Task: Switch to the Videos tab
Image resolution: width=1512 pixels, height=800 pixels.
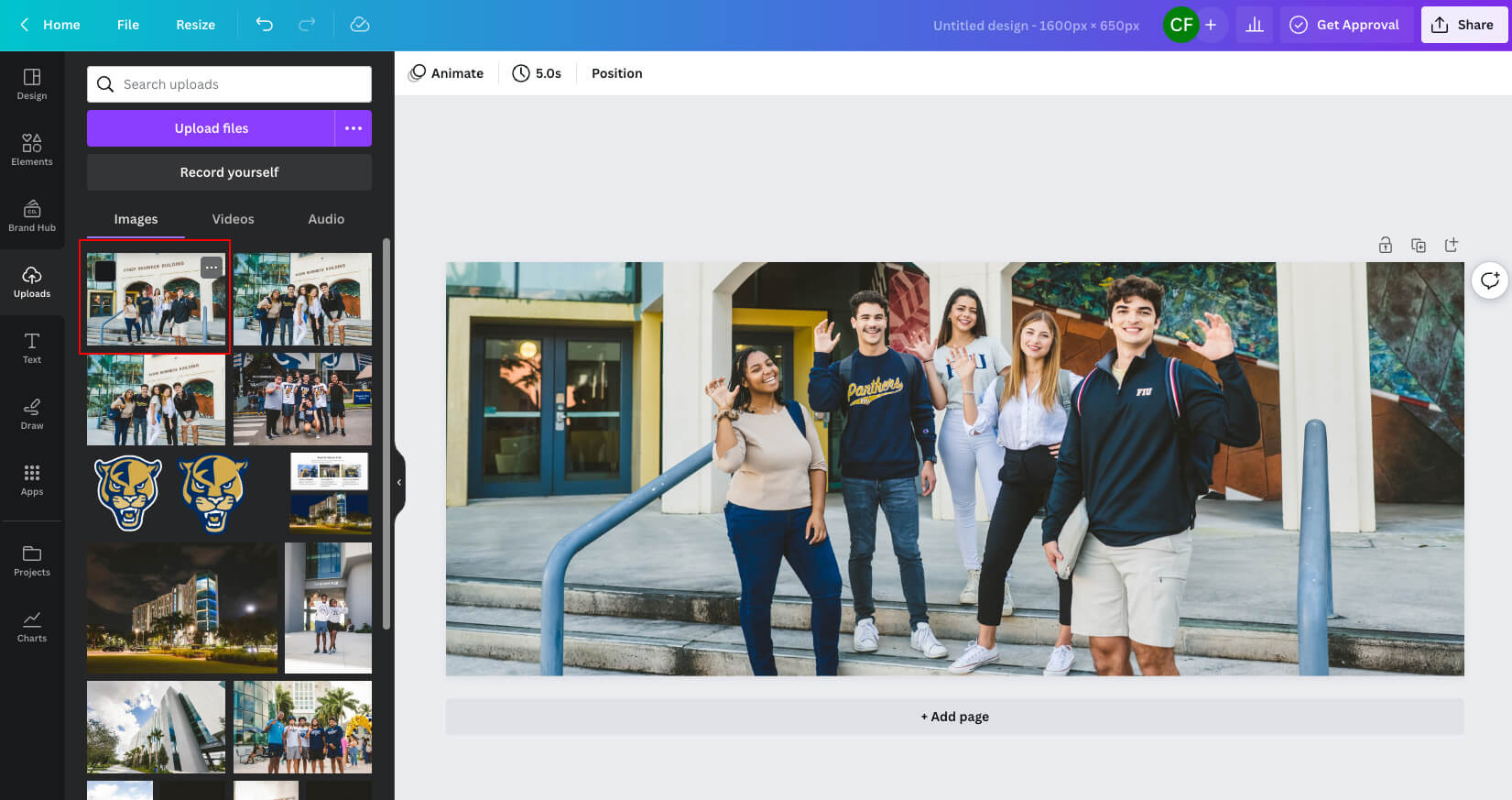Action: pos(234,219)
